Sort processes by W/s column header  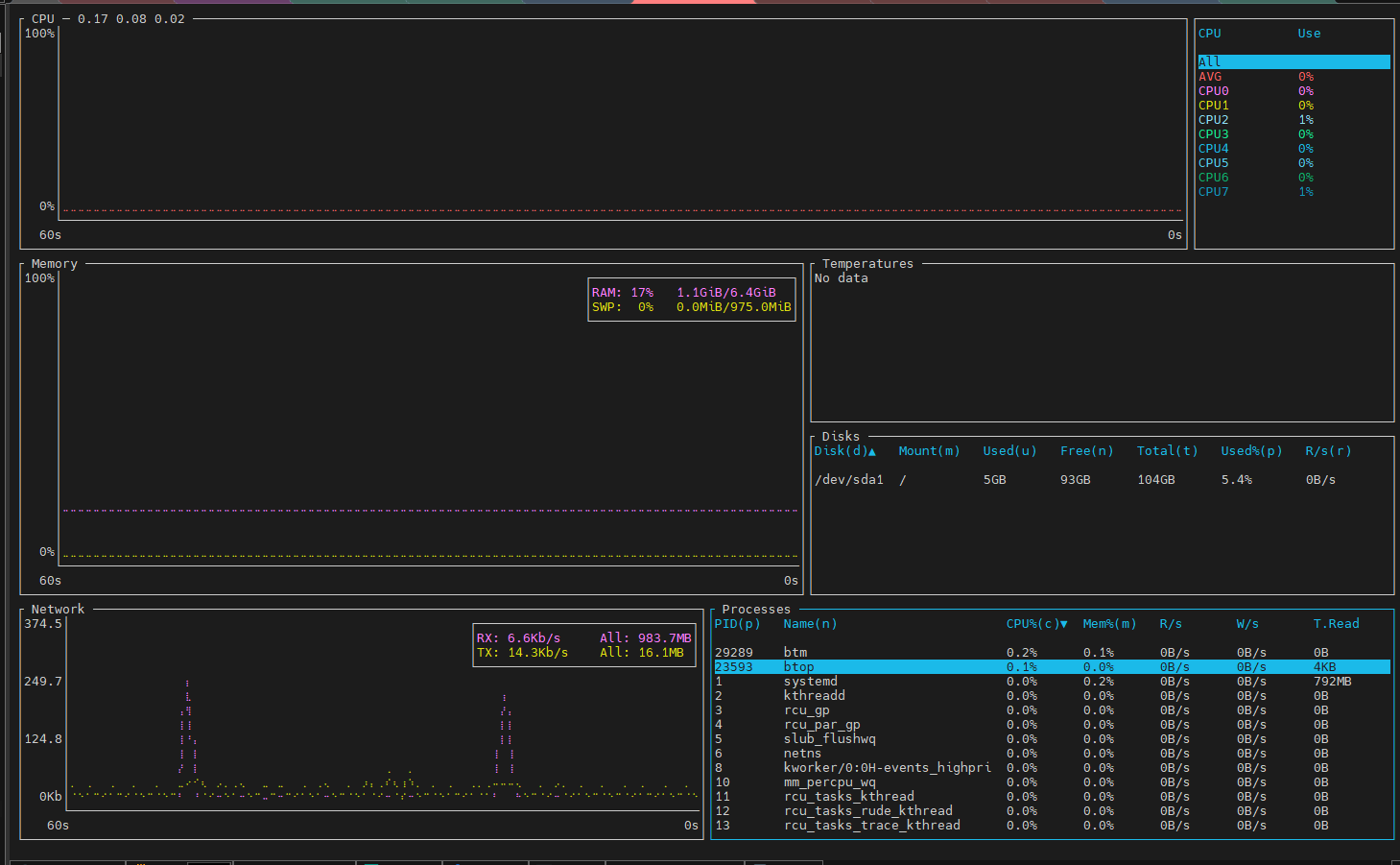(x=1247, y=623)
